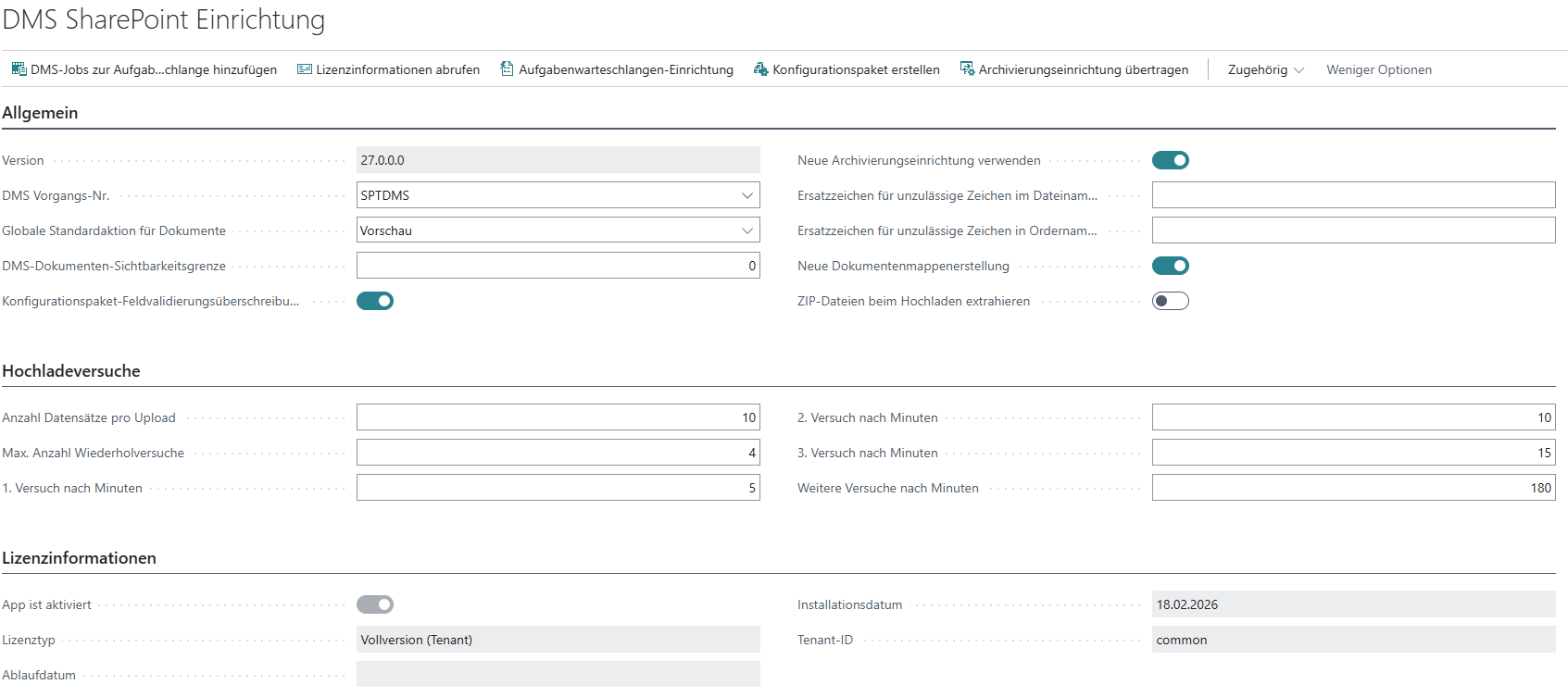
Task: Expand the Zugehörig menu
Action: 1265,69
